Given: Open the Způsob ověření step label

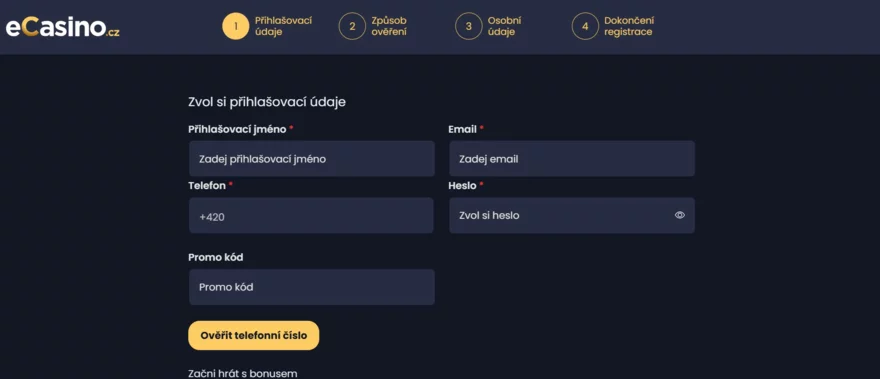Looking at the screenshot, I should [x=389, y=26].
